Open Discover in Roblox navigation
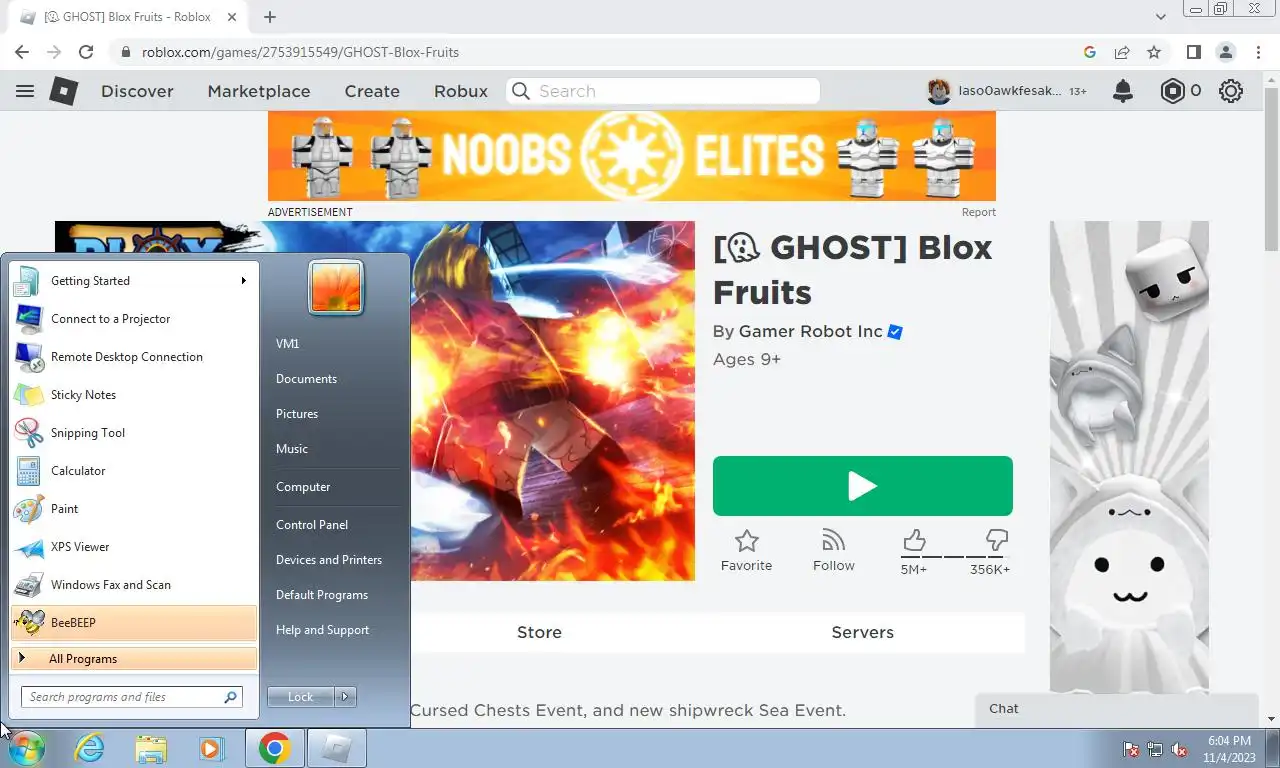 [137, 91]
